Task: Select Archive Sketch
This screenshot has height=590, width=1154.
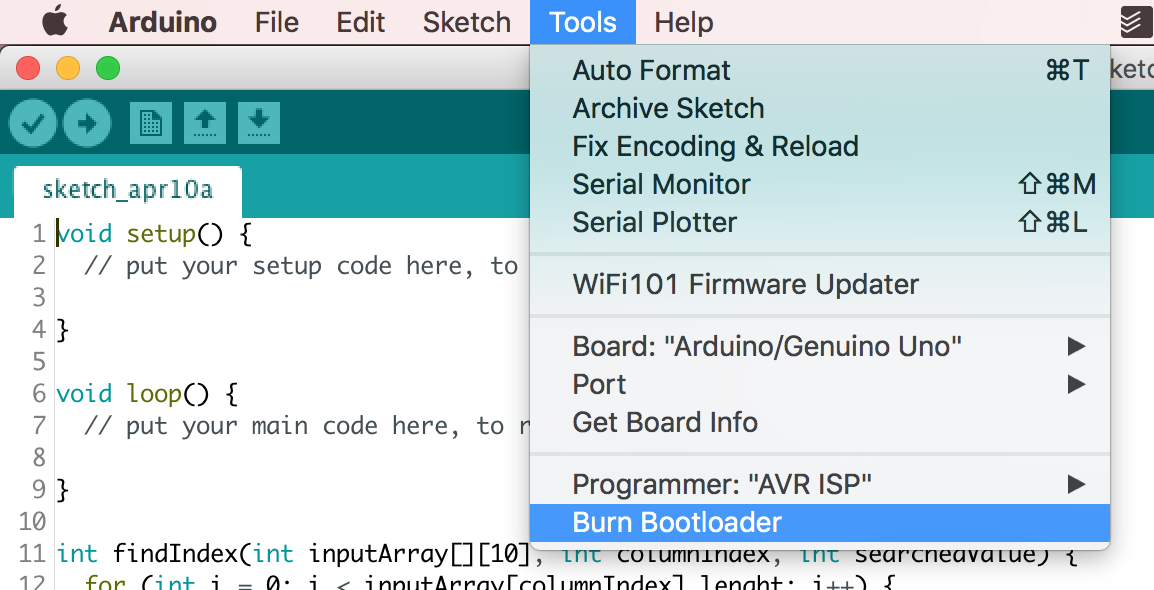Action: [x=820, y=109]
